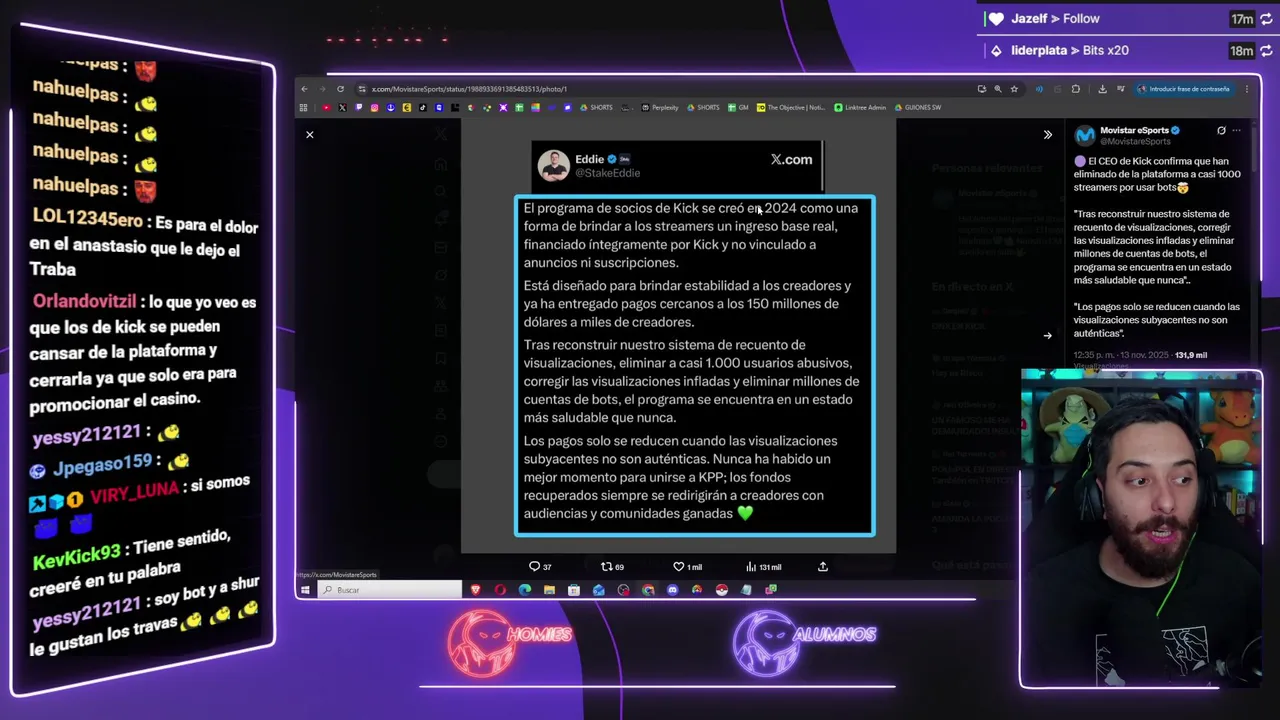1280x720 pixels.
Task: Open the X bookmark icon in bookmarks bar
Action: [x=342, y=107]
